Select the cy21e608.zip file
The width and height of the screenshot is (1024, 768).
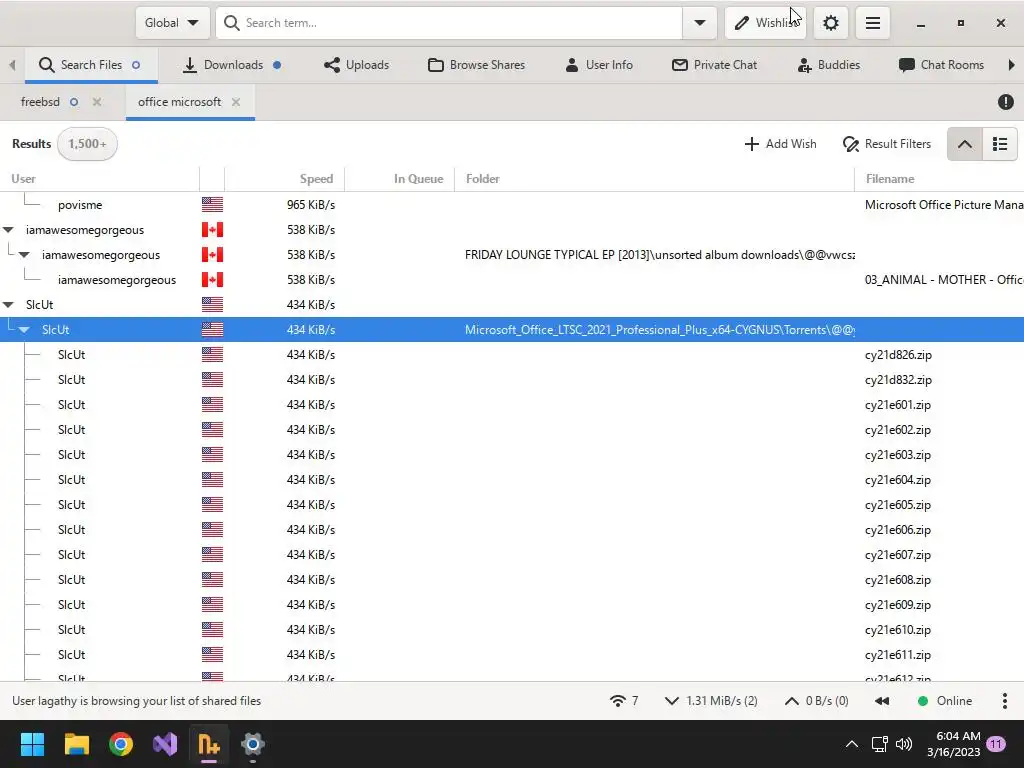[x=512, y=580]
